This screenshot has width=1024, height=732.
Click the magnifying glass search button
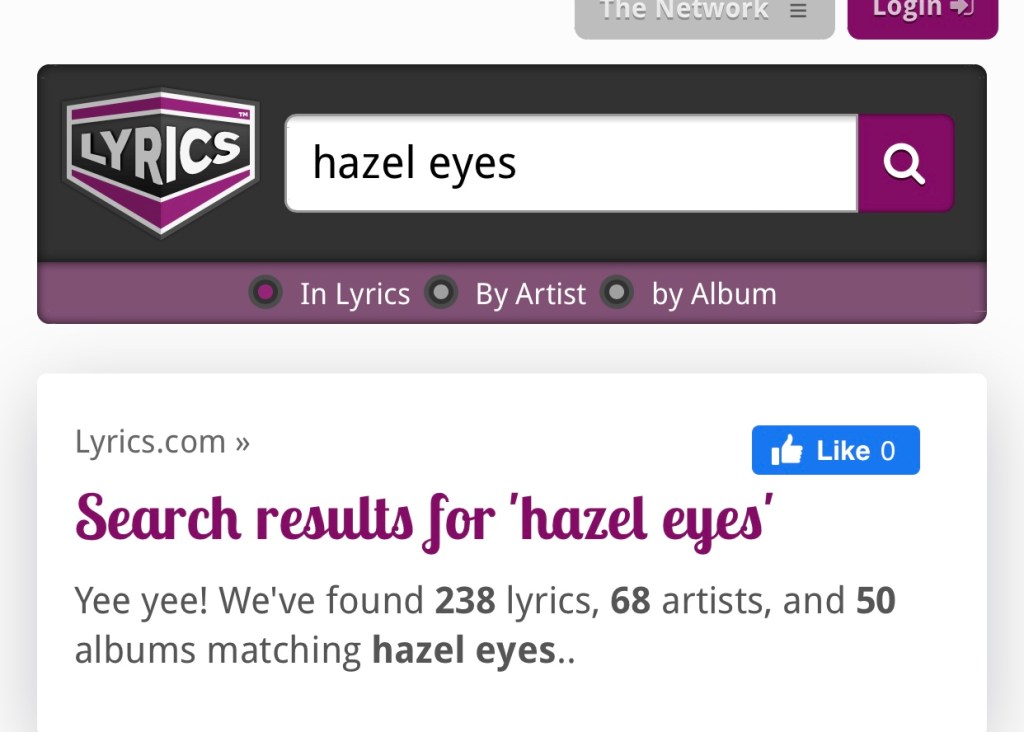905,163
